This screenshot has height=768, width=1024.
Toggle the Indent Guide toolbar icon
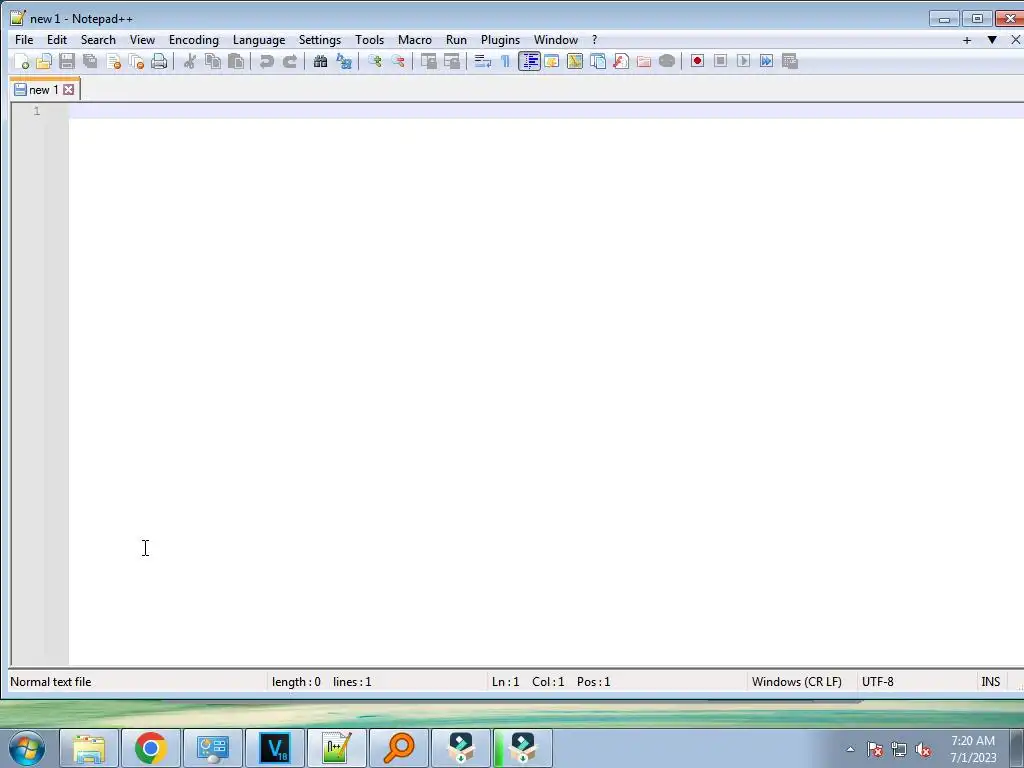pyautogui.click(x=529, y=61)
